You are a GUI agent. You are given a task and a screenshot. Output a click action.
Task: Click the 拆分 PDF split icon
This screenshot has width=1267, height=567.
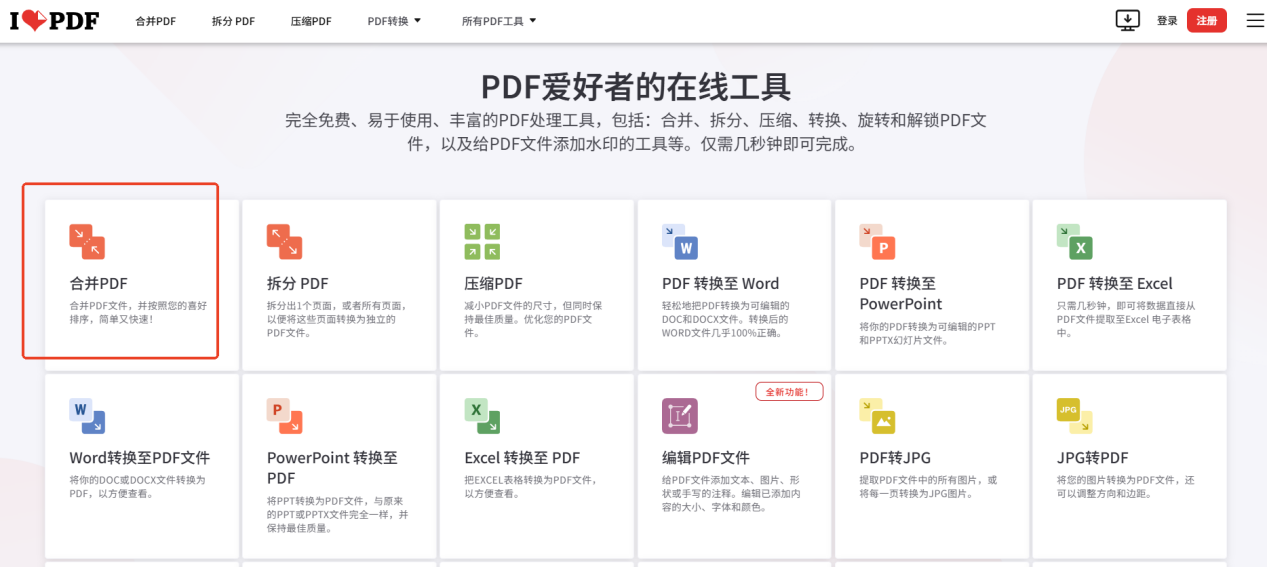coord(284,241)
